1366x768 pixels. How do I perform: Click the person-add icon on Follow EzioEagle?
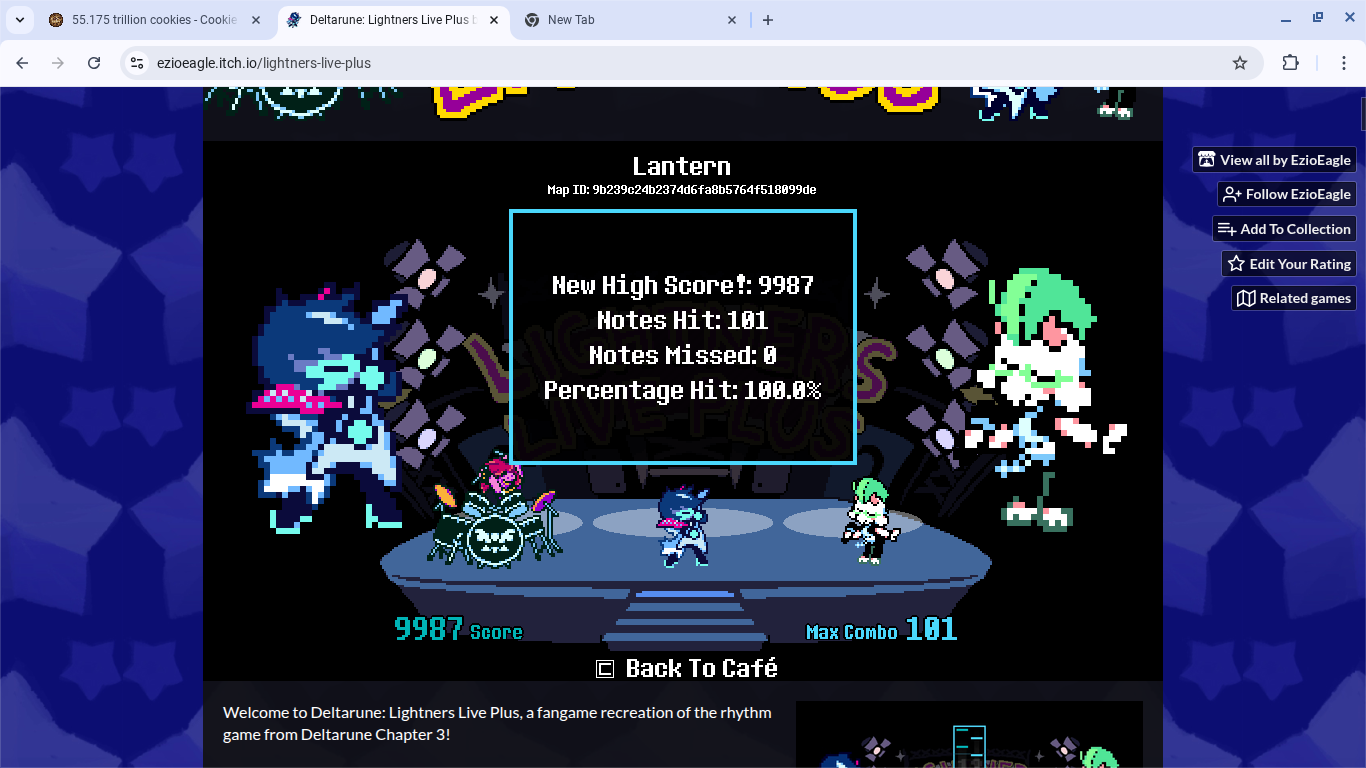[x=1229, y=194]
